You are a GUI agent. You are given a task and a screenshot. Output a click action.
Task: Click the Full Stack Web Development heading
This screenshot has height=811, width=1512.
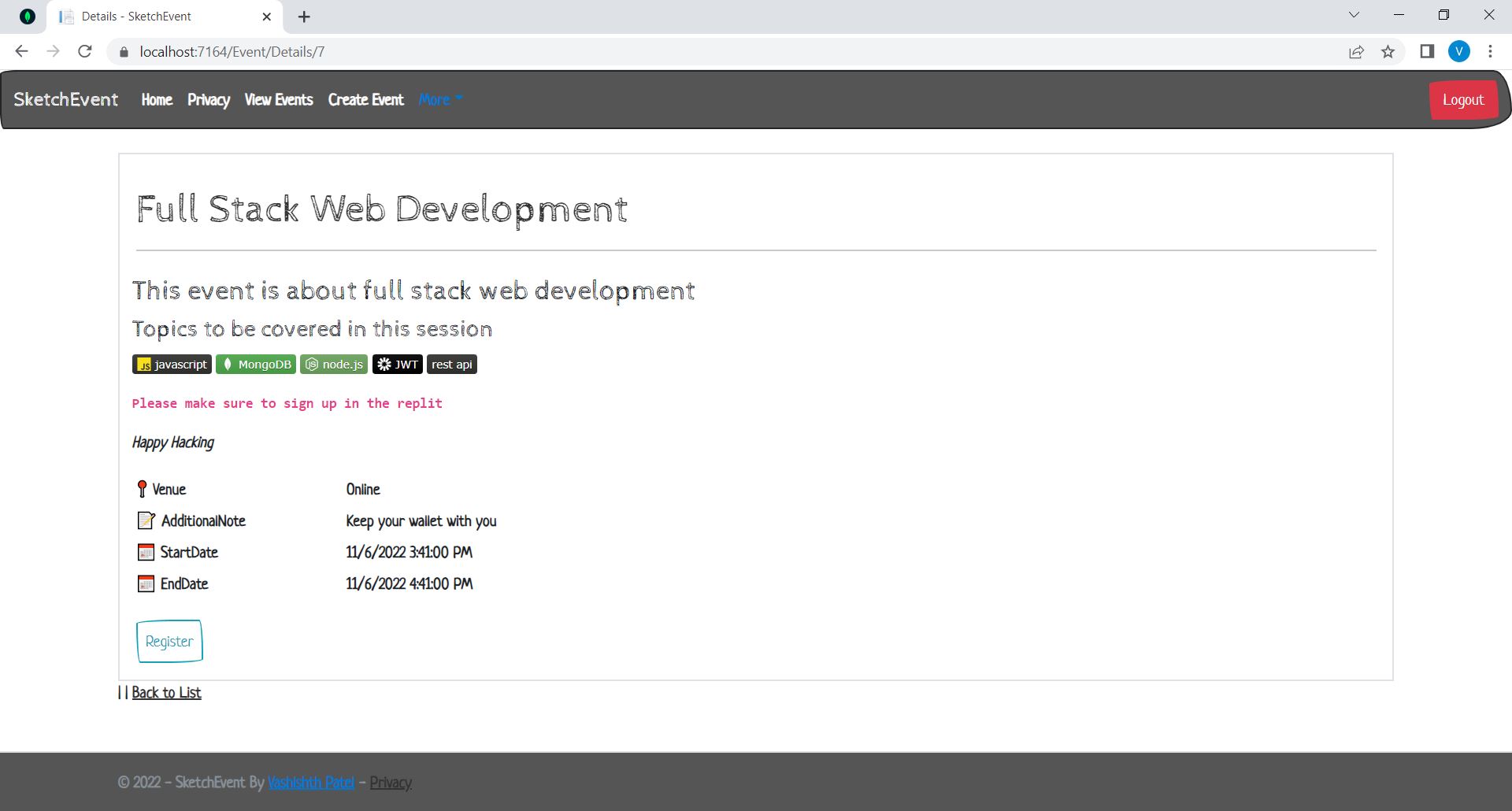[x=382, y=209]
